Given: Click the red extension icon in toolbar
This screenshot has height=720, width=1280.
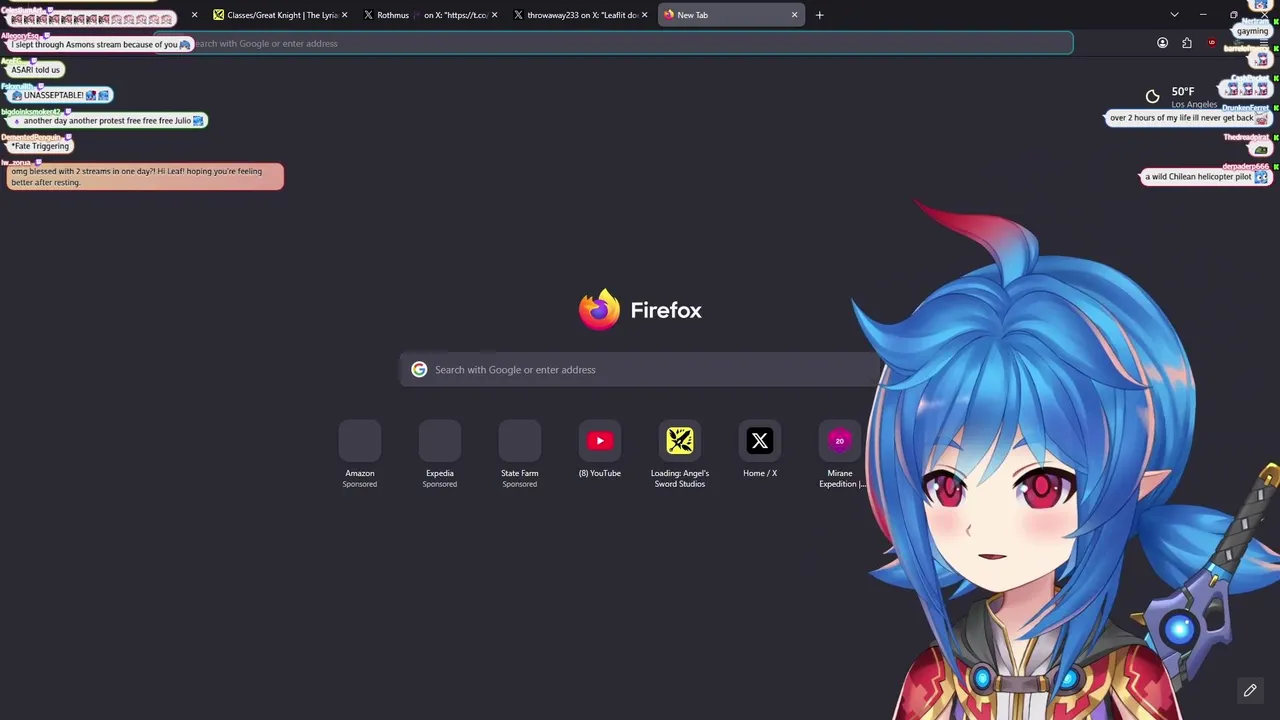Looking at the screenshot, I should point(1212,43).
